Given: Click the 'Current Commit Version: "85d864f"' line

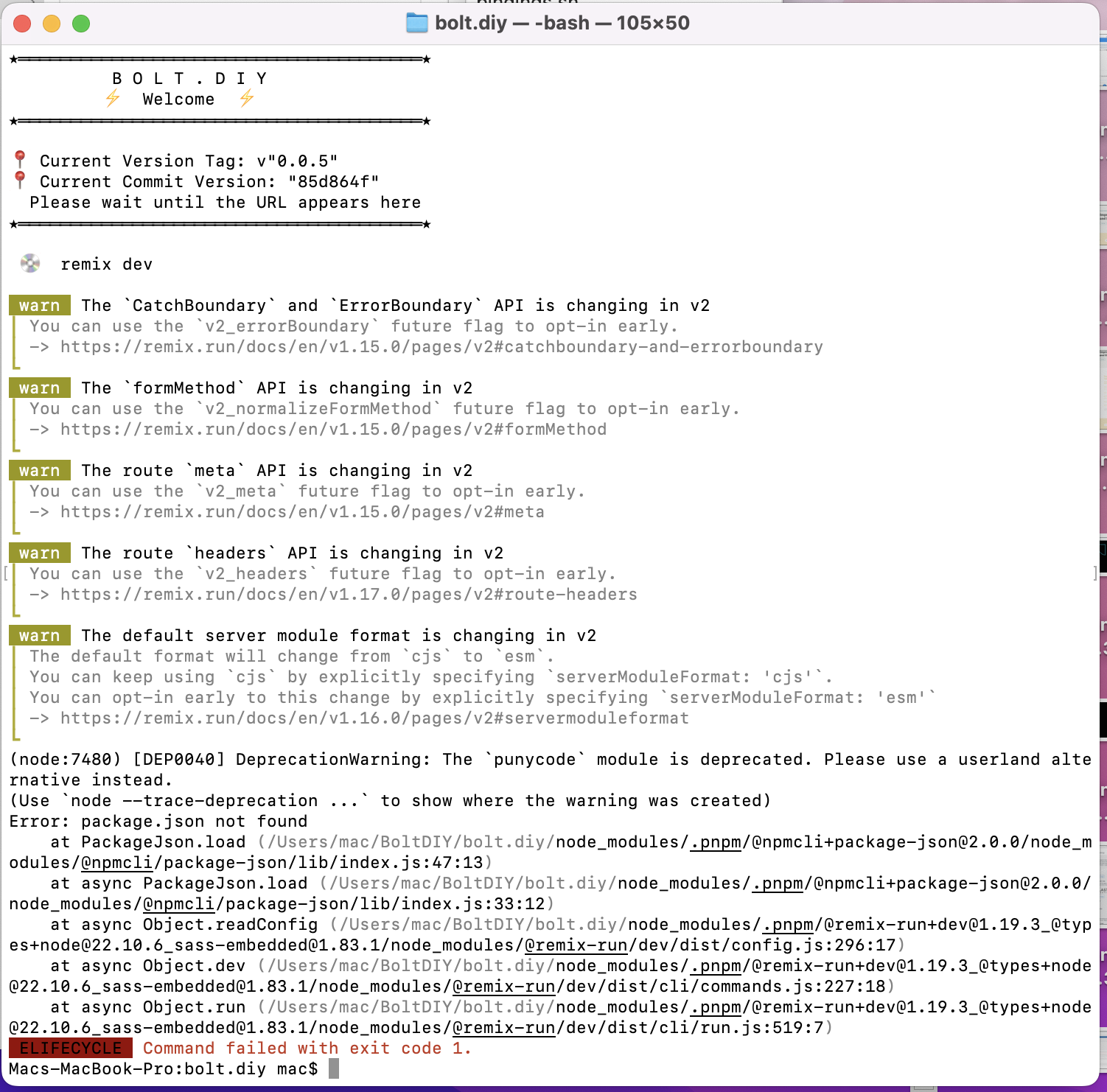Looking at the screenshot, I should click(209, 182).
